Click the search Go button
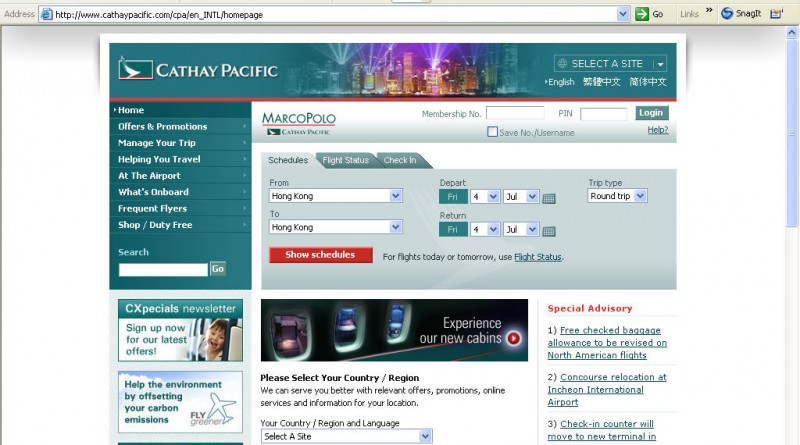This screenshot has width=800, height=445. point(218,269)
